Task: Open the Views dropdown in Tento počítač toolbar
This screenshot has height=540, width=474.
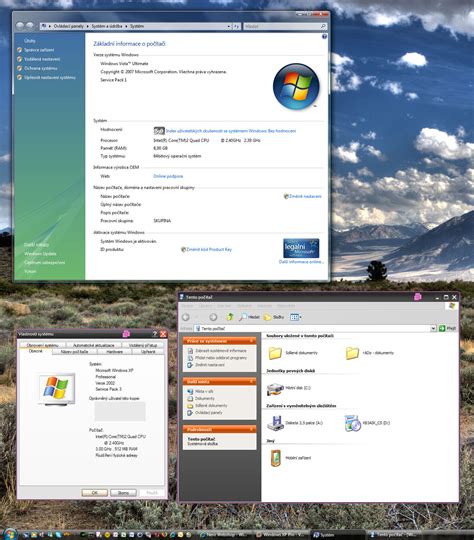Action: [x=296, y=317]
